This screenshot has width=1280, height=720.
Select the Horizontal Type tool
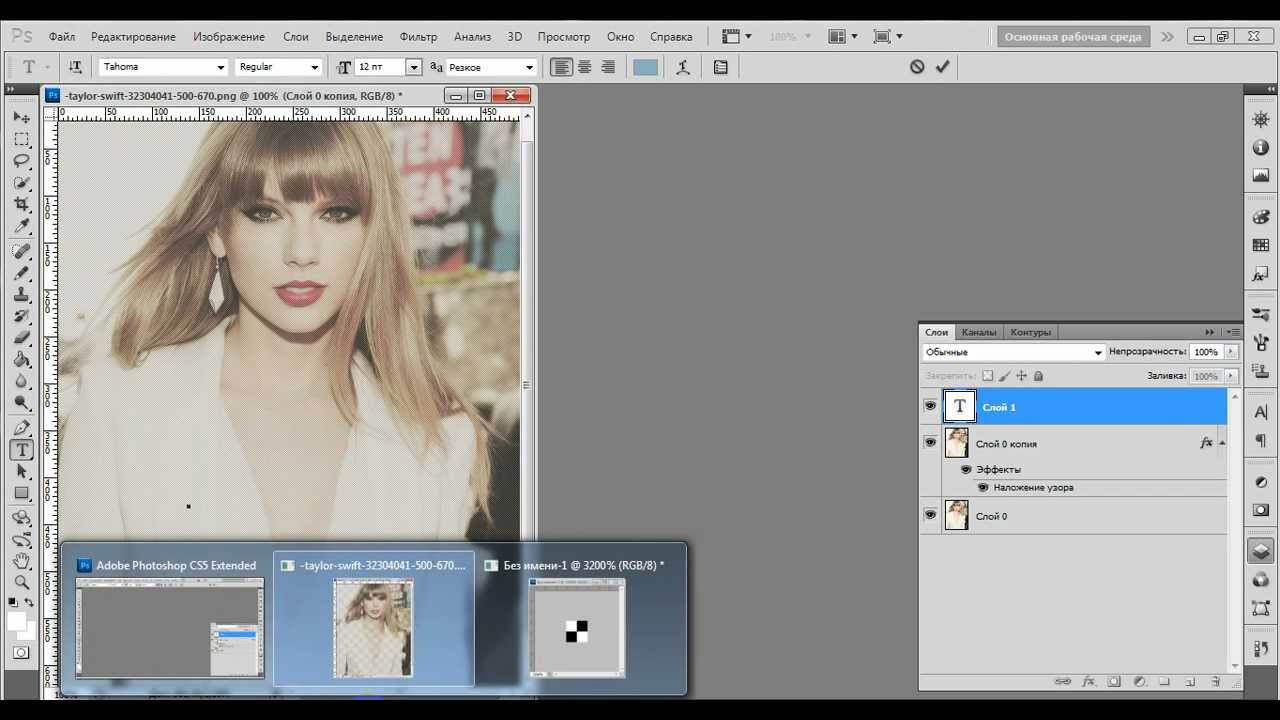click(21, 450)
